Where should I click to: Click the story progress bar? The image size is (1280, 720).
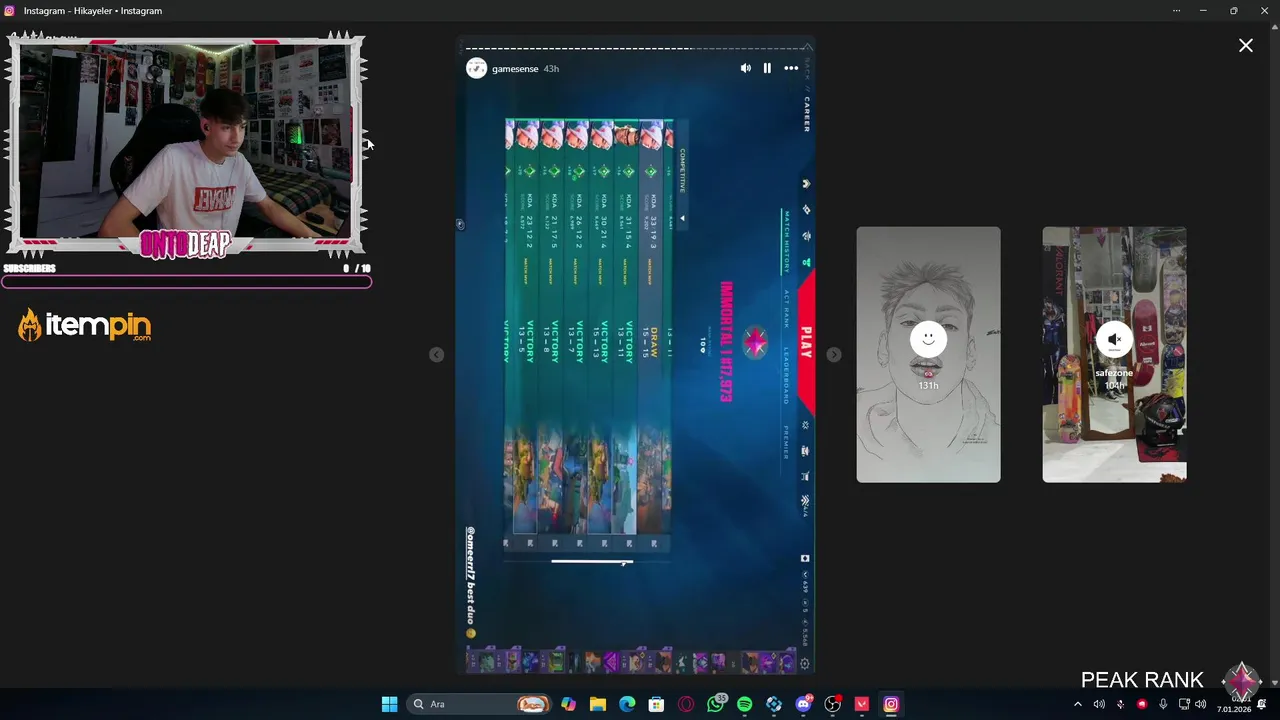click(636, 48)
